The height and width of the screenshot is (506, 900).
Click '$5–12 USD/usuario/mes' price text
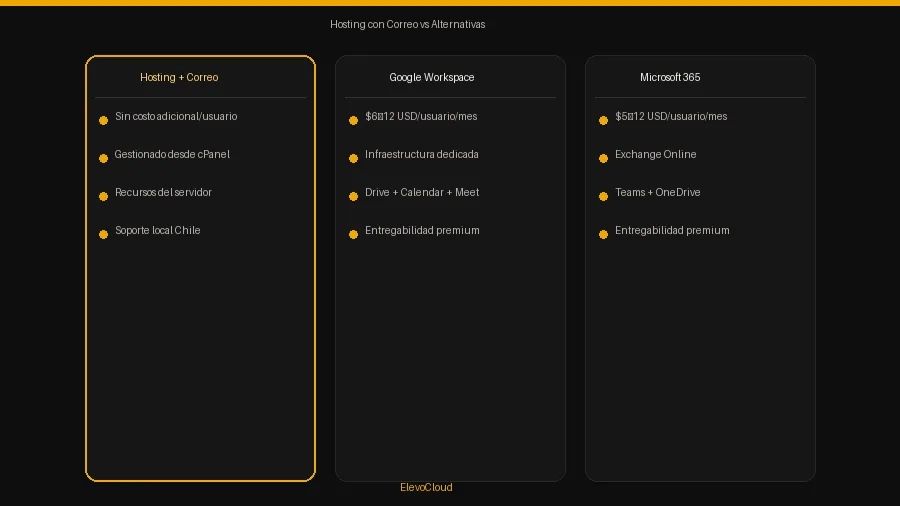[671, 116]
